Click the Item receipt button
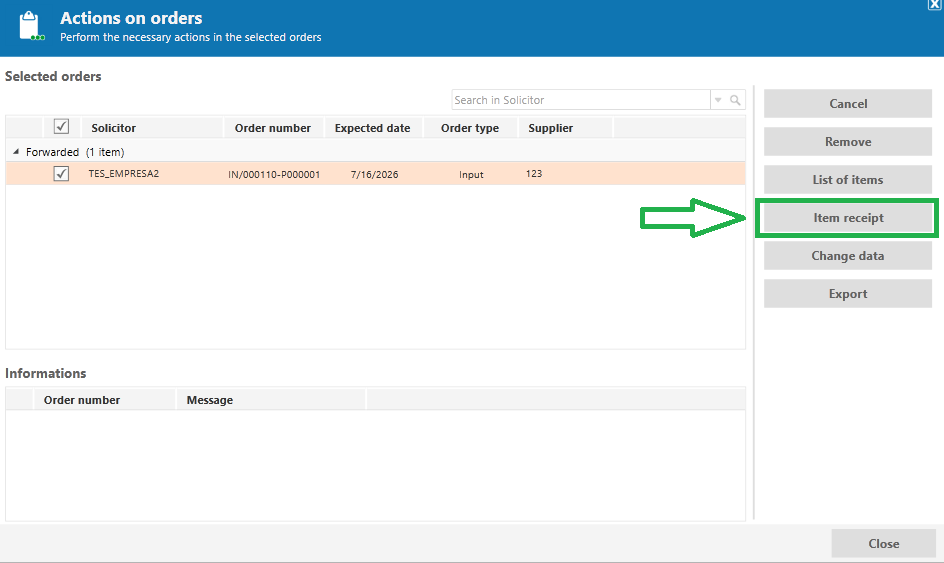This screenshot has width=944, height=563. coord(848,218)
